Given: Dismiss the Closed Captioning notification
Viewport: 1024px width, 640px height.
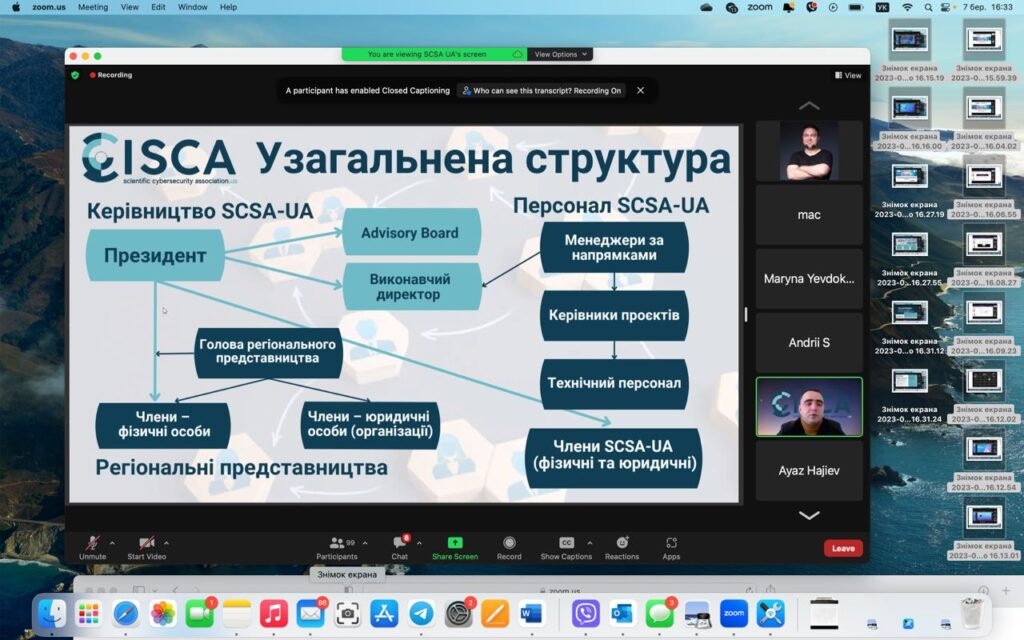Looking at the screenshot, I should coord(640,90).
